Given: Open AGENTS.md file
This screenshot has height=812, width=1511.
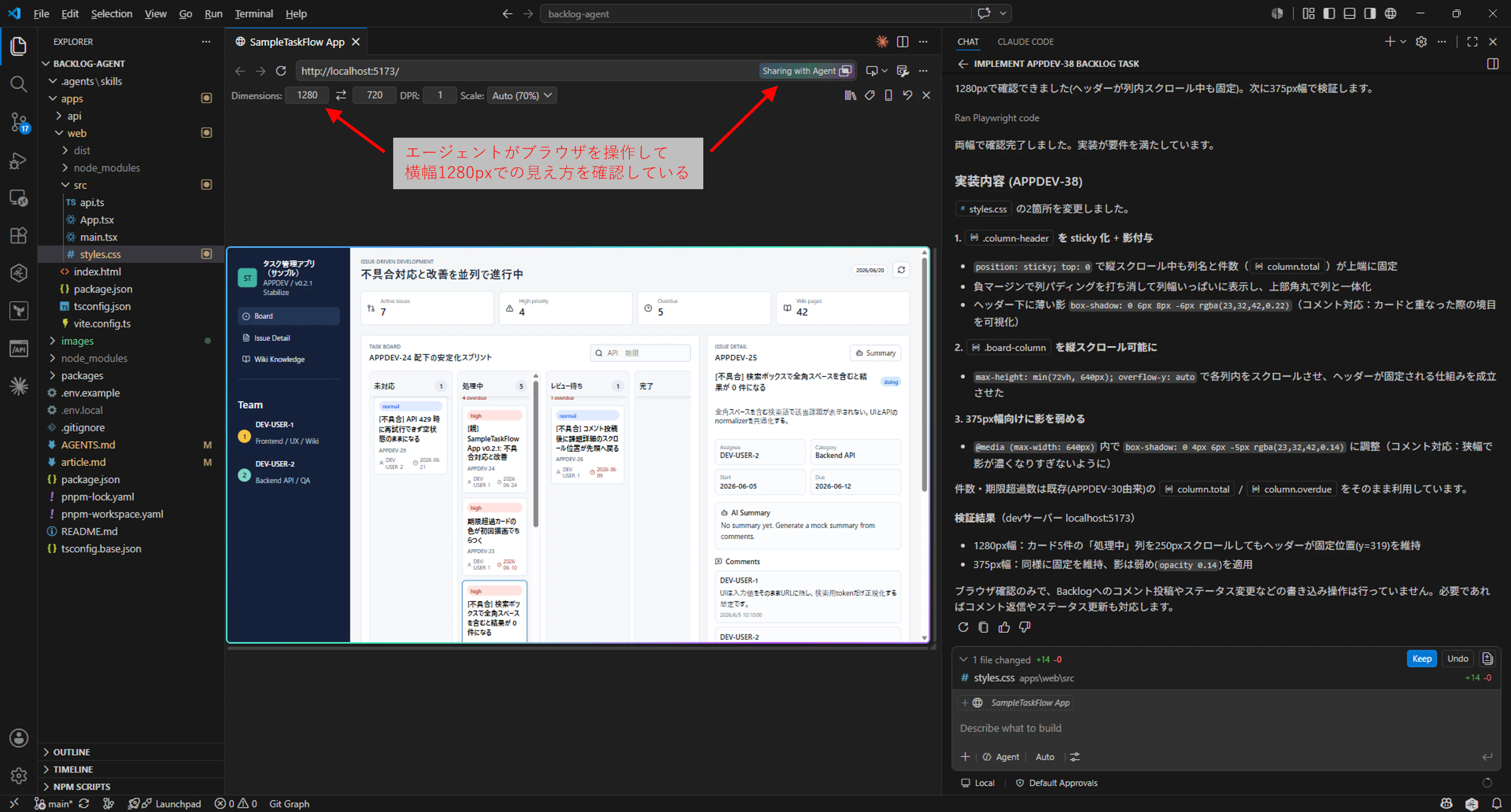Looking at the screenshot, I should (130, 445).
